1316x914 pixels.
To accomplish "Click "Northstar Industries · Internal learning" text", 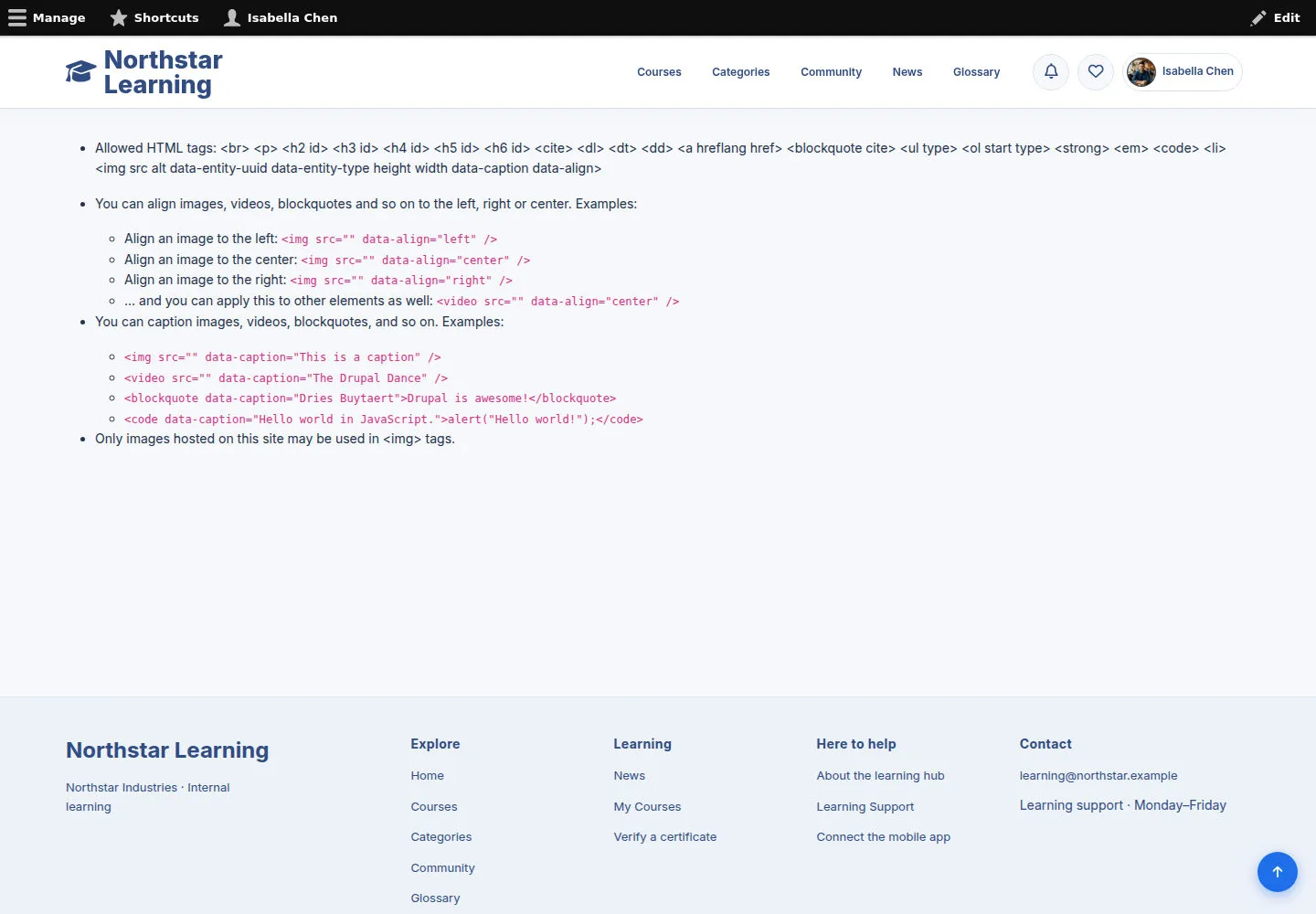I will tap(147, 797).
